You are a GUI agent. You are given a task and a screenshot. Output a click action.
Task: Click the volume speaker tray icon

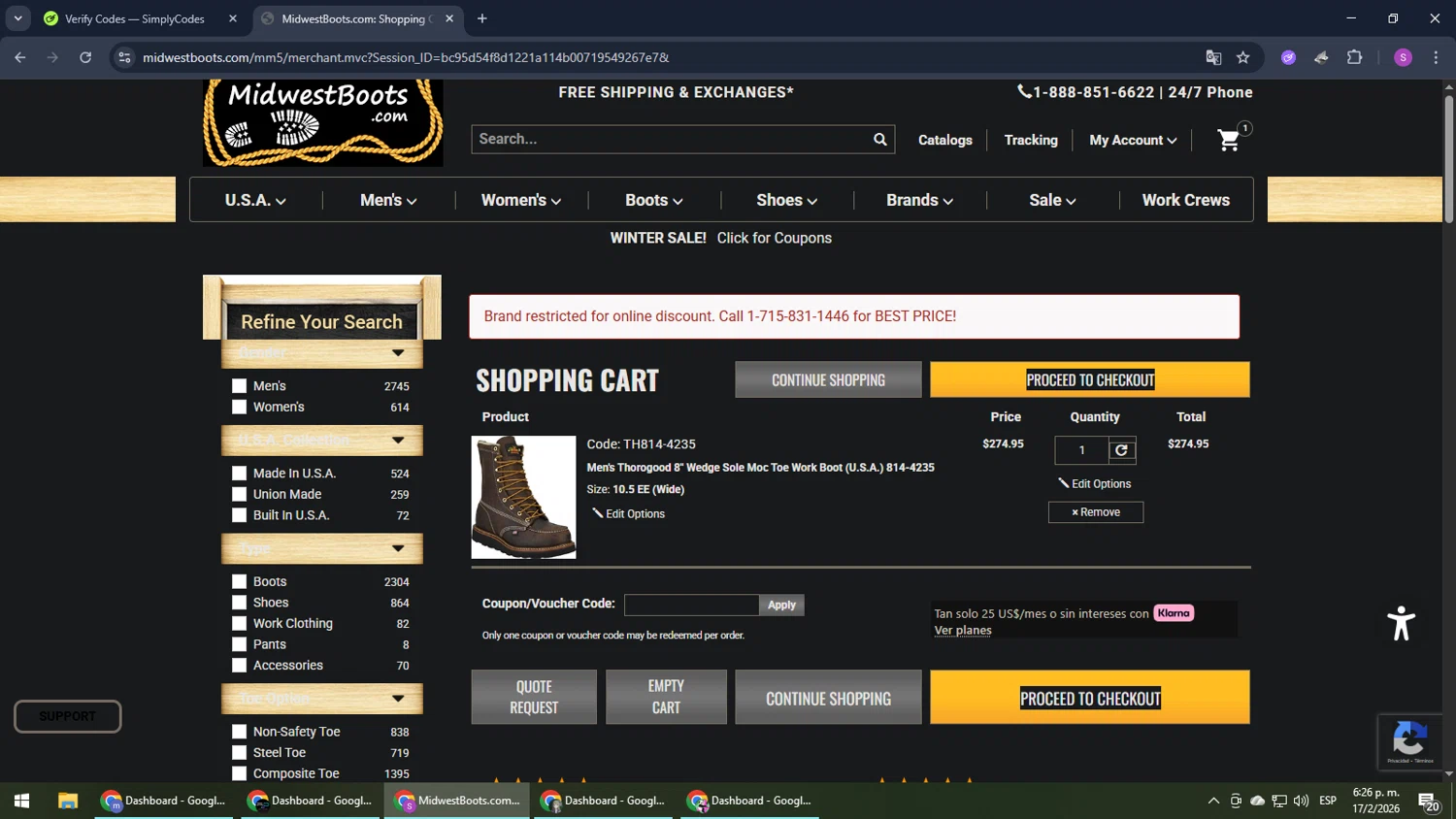1301,801
